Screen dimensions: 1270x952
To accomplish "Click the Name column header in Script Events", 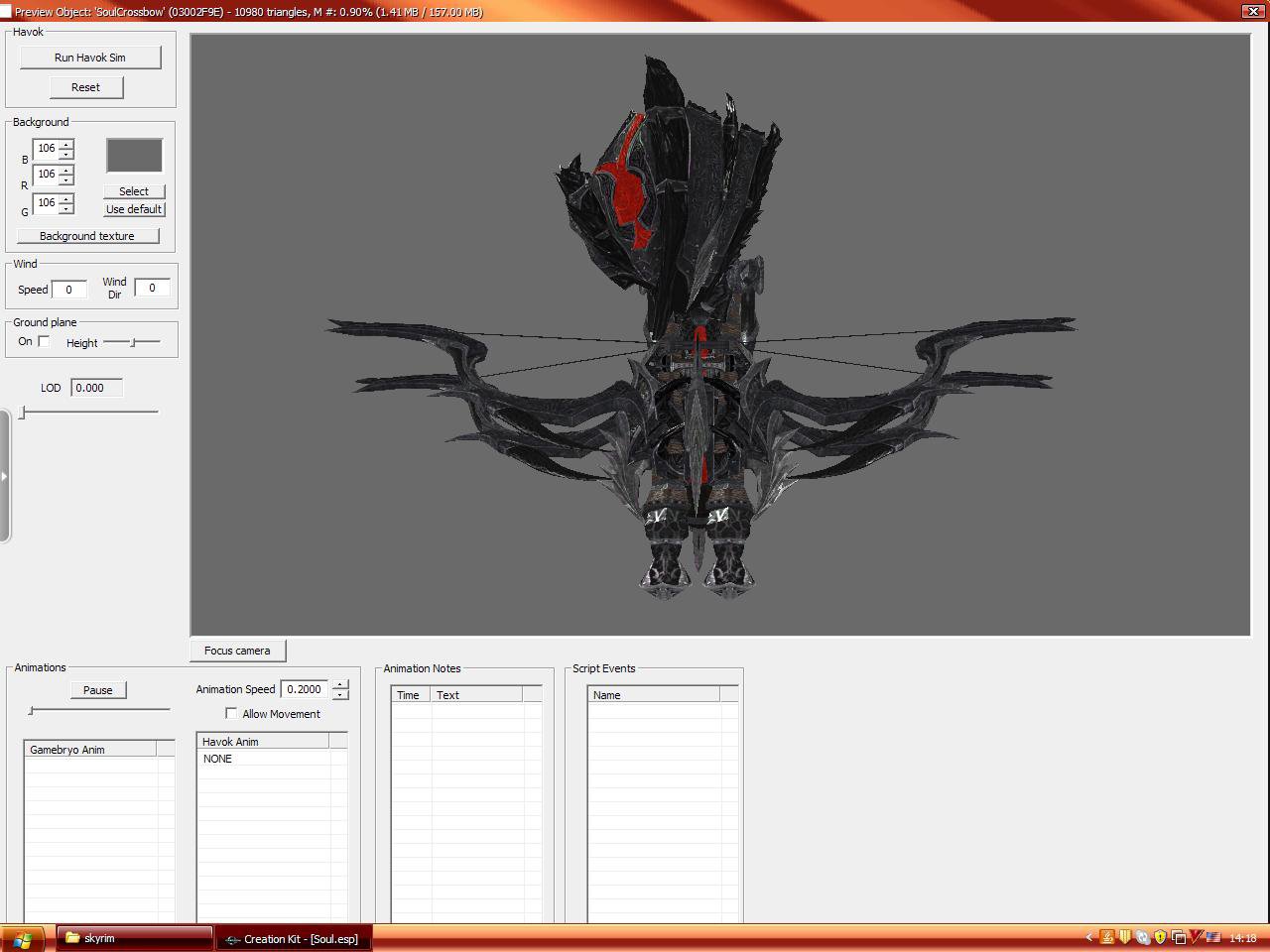I will pyautogui.click(x=654, y=695).
